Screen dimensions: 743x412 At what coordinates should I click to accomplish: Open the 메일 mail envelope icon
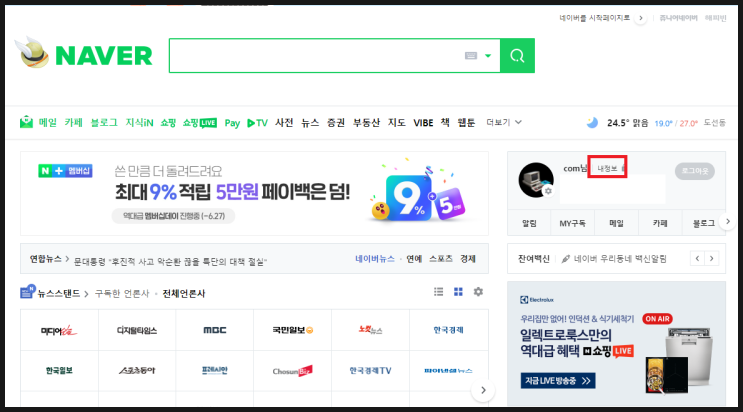(x=27, y=122)
